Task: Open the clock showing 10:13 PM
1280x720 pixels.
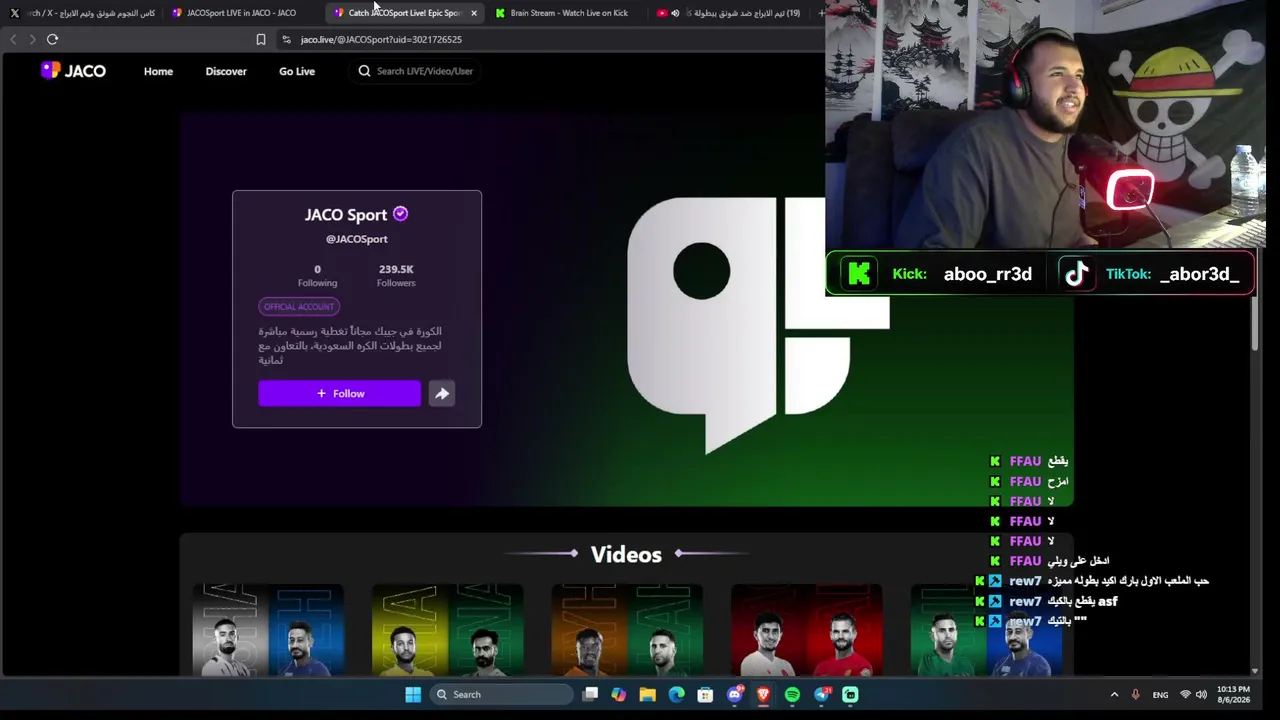Action: tap(1233, 694)
